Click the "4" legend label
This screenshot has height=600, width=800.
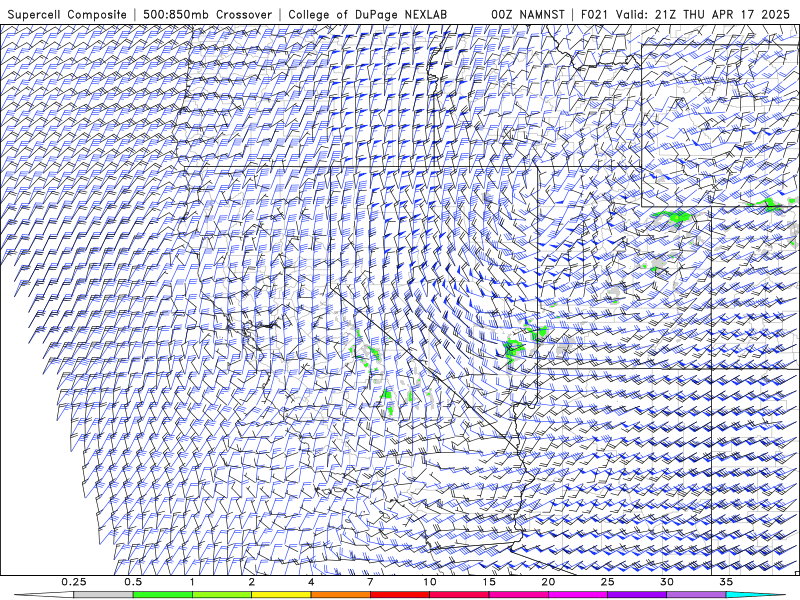pos(311,582)
